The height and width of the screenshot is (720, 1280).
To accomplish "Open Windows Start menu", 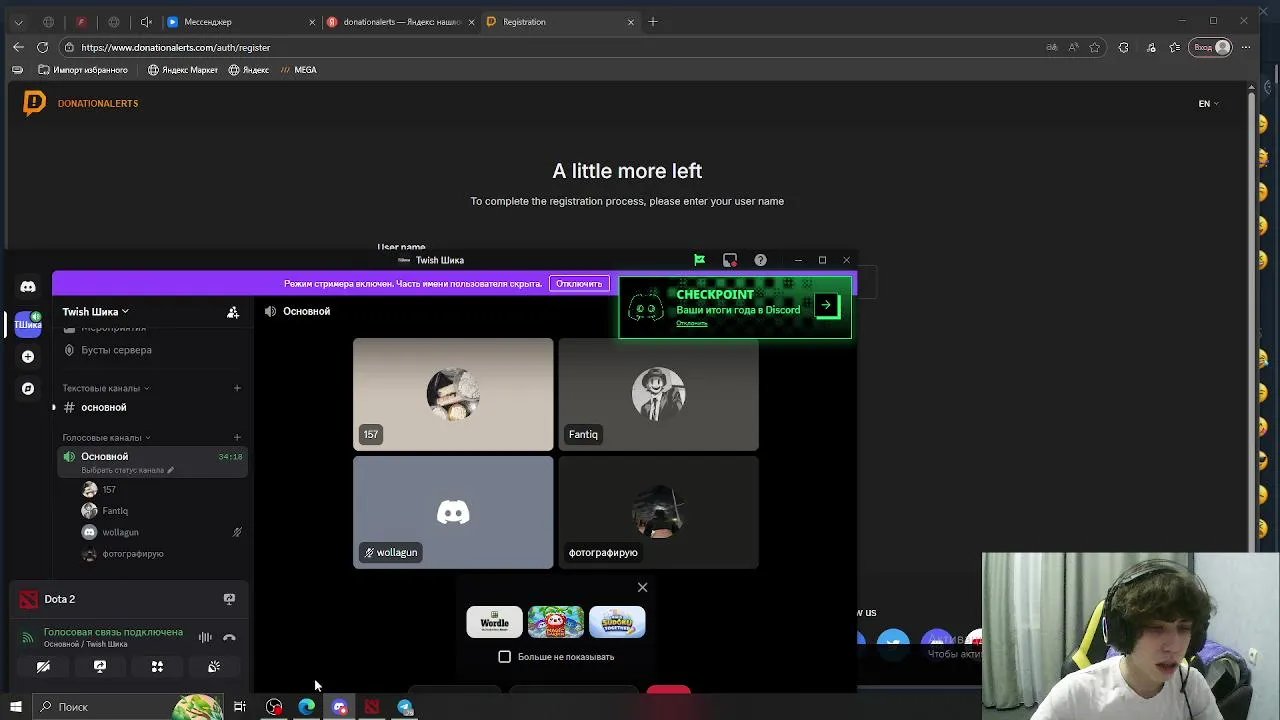I will [x=15, y=707].
